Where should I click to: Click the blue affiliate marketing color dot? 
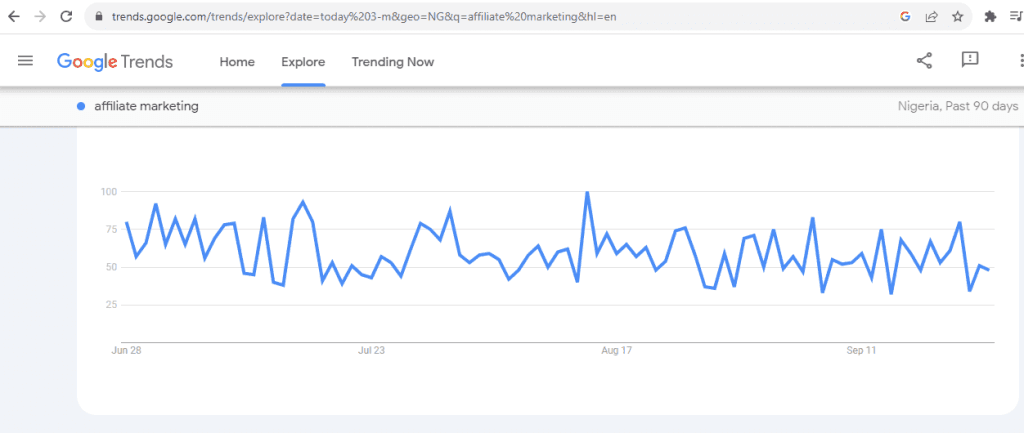pyautogui.click(x=81, y=106)
